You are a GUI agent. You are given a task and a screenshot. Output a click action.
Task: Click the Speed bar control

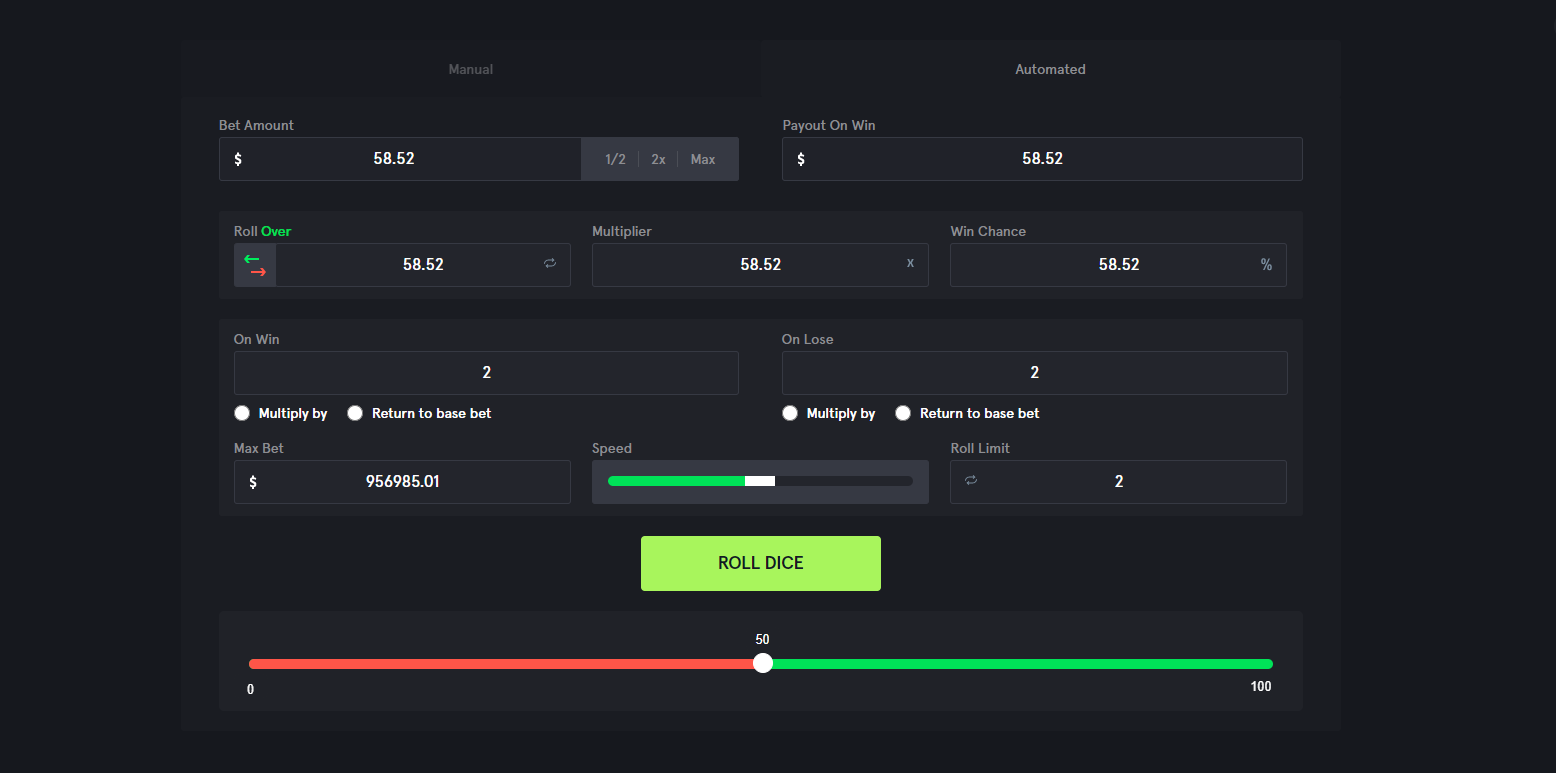(x=760, y=481)
